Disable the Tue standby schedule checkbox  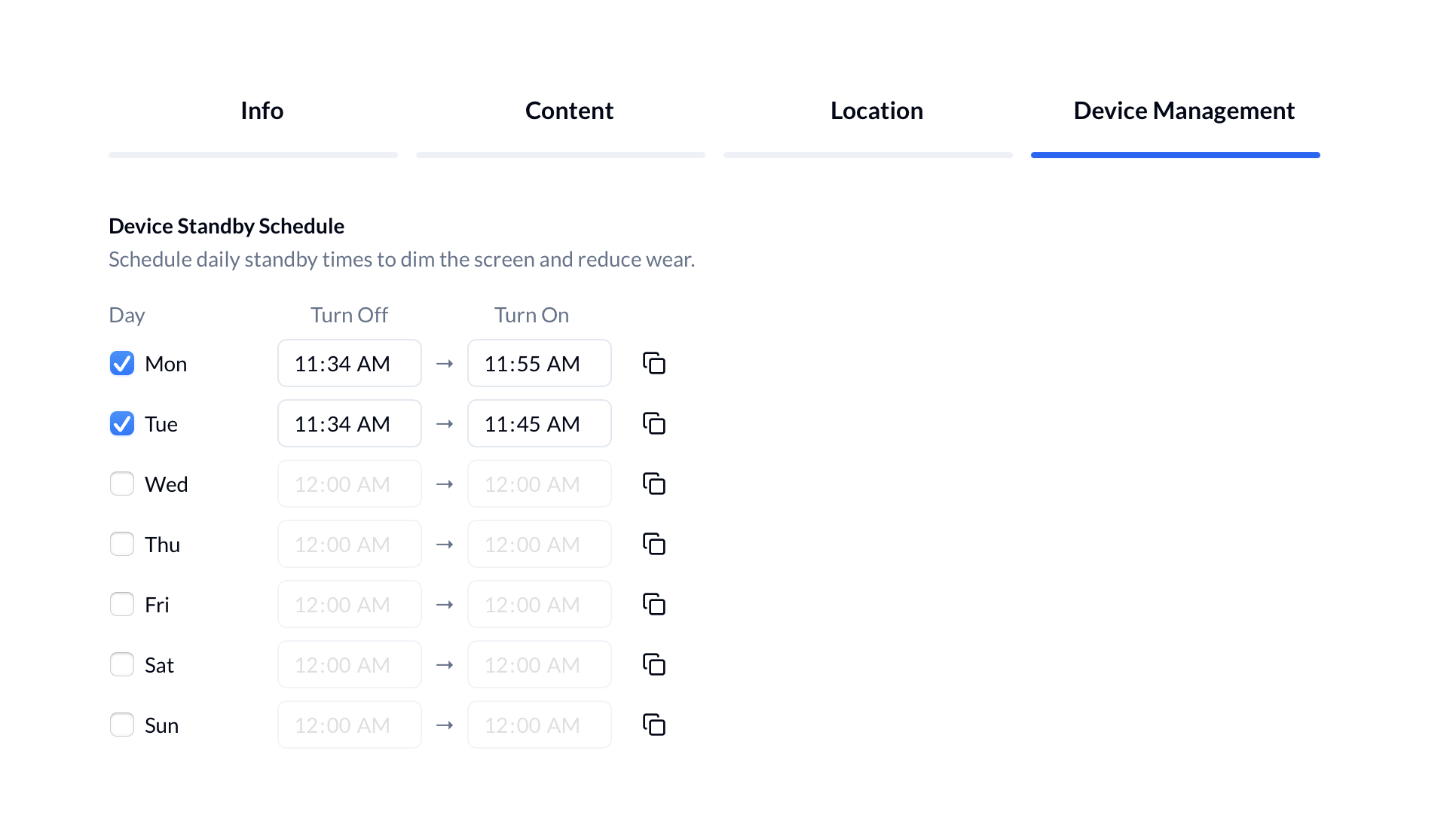(122, 423)
